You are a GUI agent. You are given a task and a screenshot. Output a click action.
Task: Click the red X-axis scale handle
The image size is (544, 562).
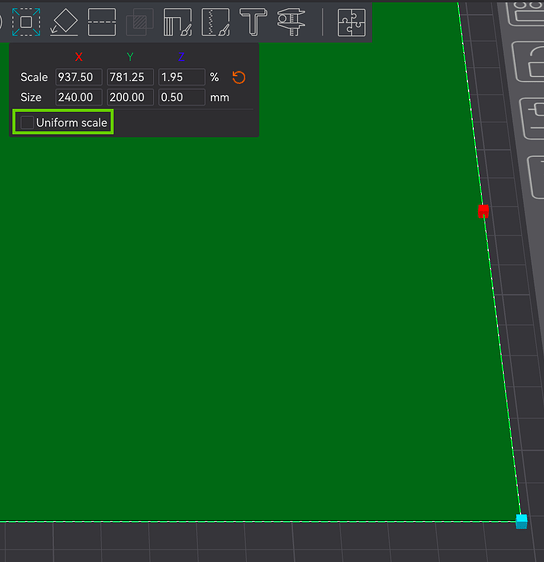click(483, 211)
